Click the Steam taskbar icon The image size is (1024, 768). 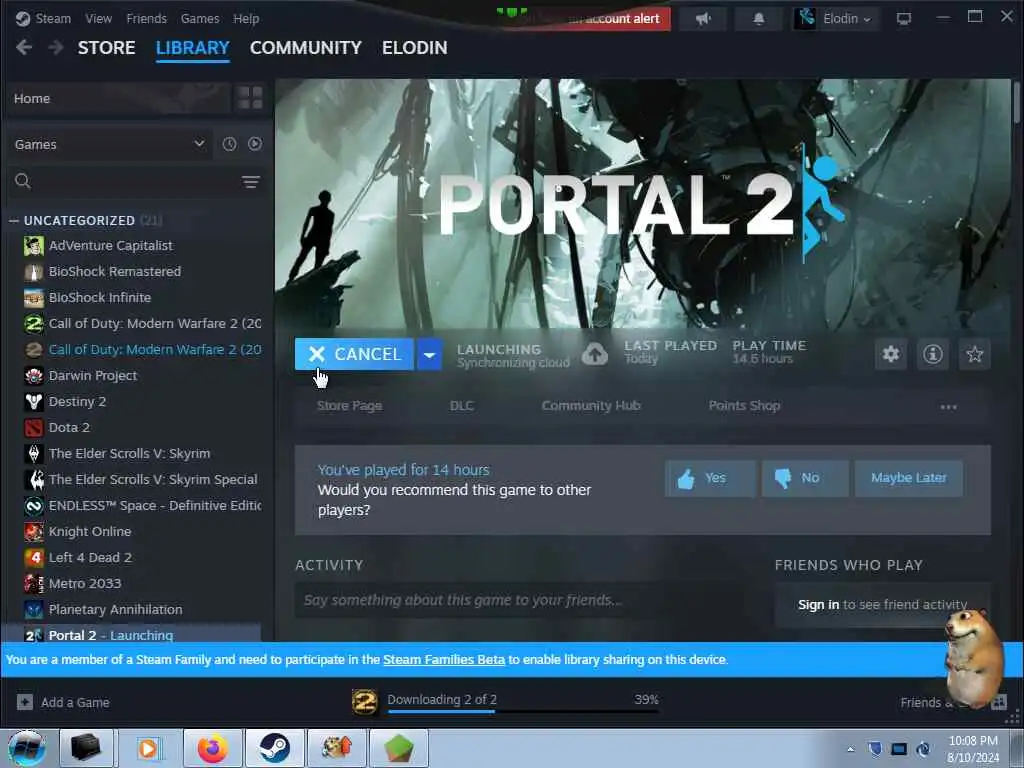pos(275,748)
